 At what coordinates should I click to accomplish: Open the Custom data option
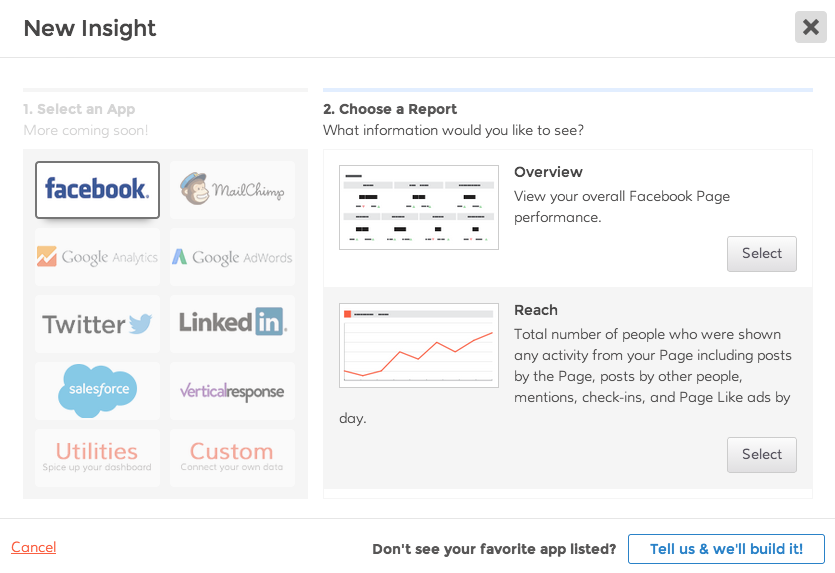232,457
